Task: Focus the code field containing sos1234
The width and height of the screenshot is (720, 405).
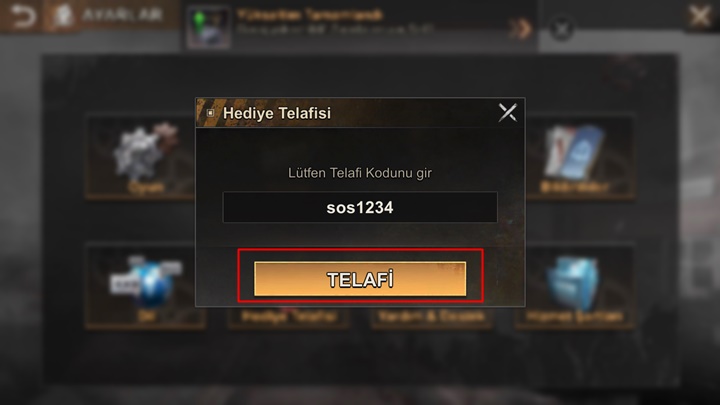Action: (360, 207)
